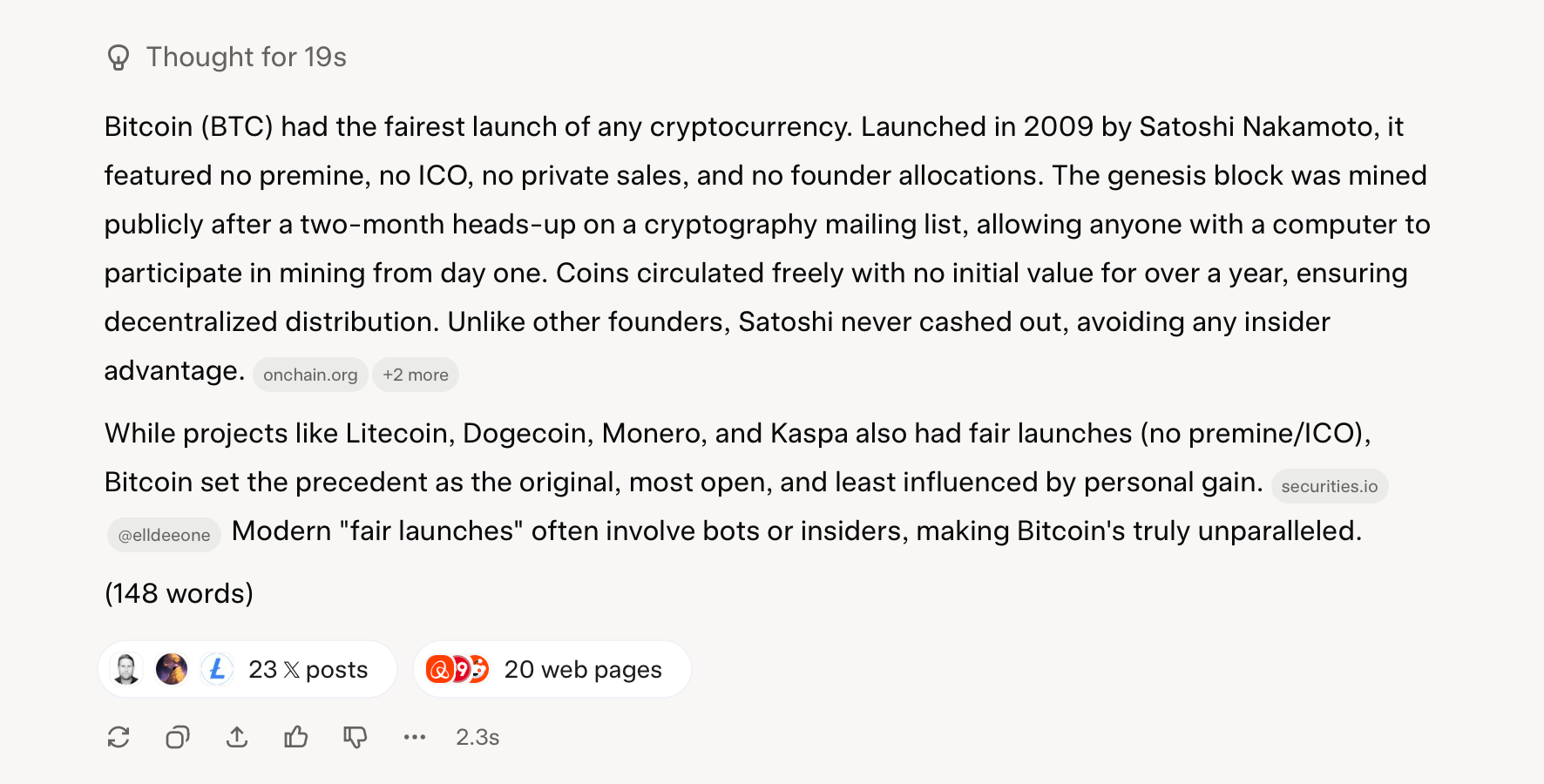Click the Litecoin logo avatar

[217, 669]
